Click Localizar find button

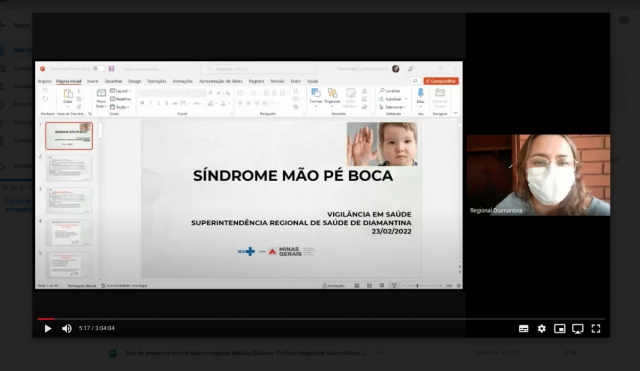click(390, 91)
